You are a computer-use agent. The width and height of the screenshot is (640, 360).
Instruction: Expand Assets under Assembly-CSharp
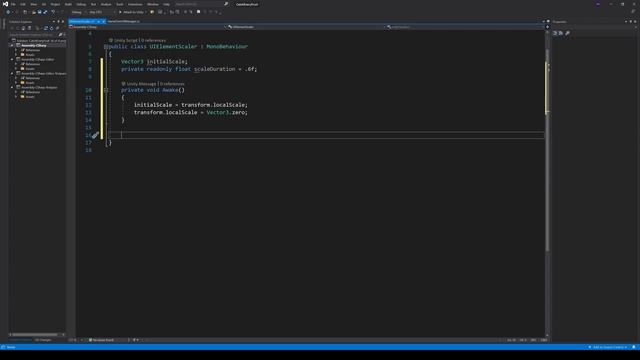(16, 55)
